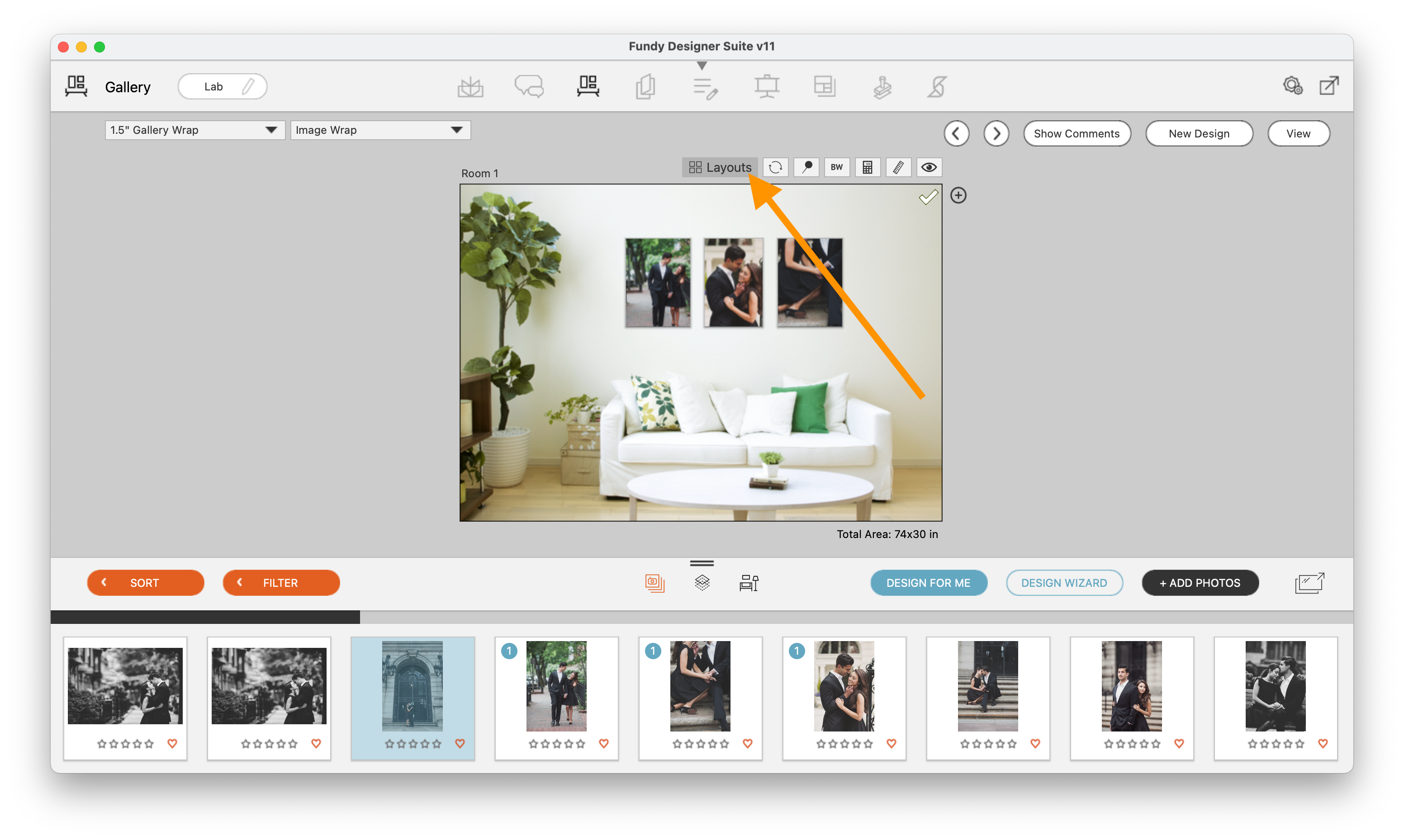Viewport: 1404px width, 840px height.
Task: Click the dark thumbnail strip scrollbar
Action: pos(205,617)
